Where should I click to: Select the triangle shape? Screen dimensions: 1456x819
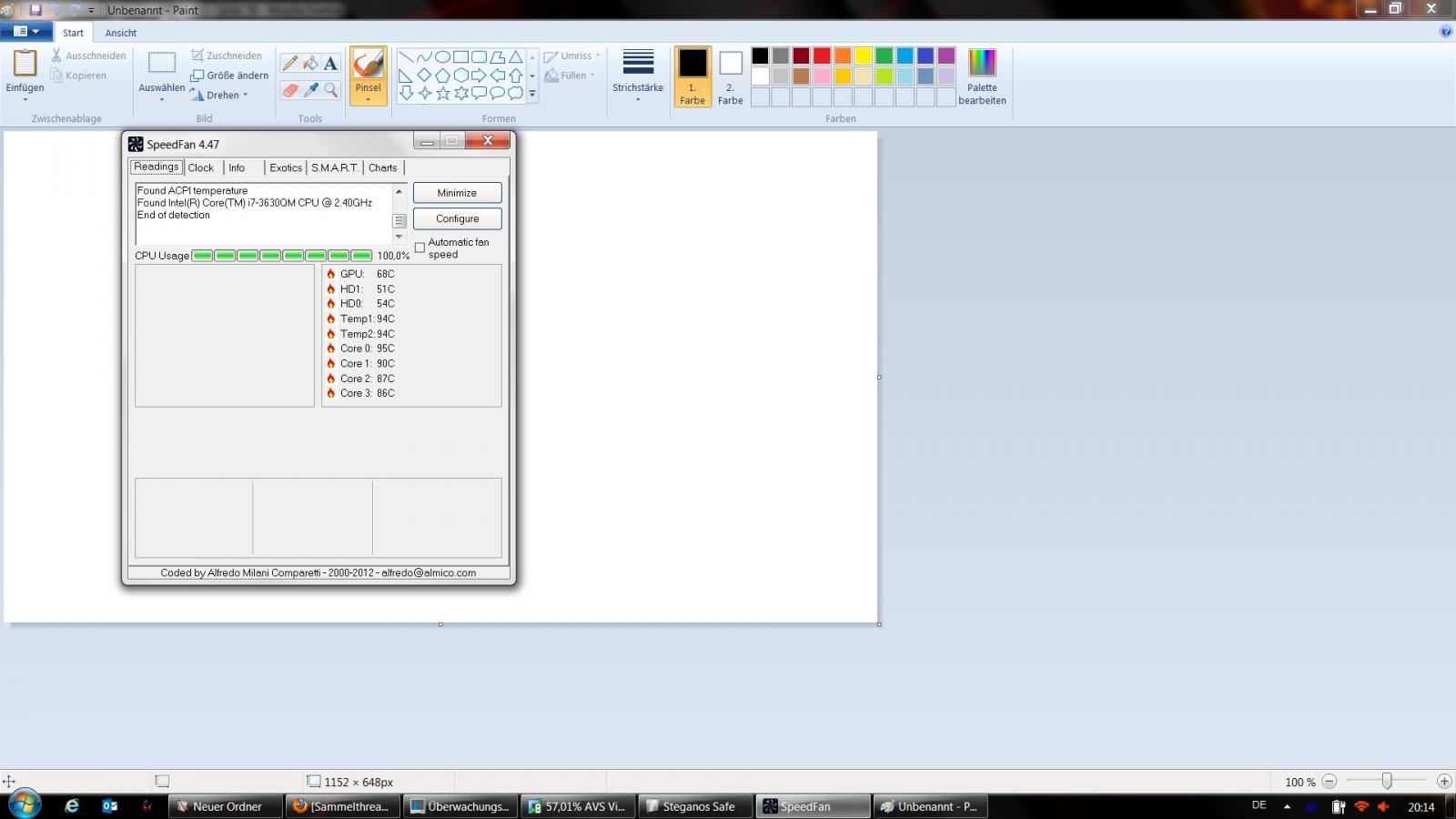point(515,56)
